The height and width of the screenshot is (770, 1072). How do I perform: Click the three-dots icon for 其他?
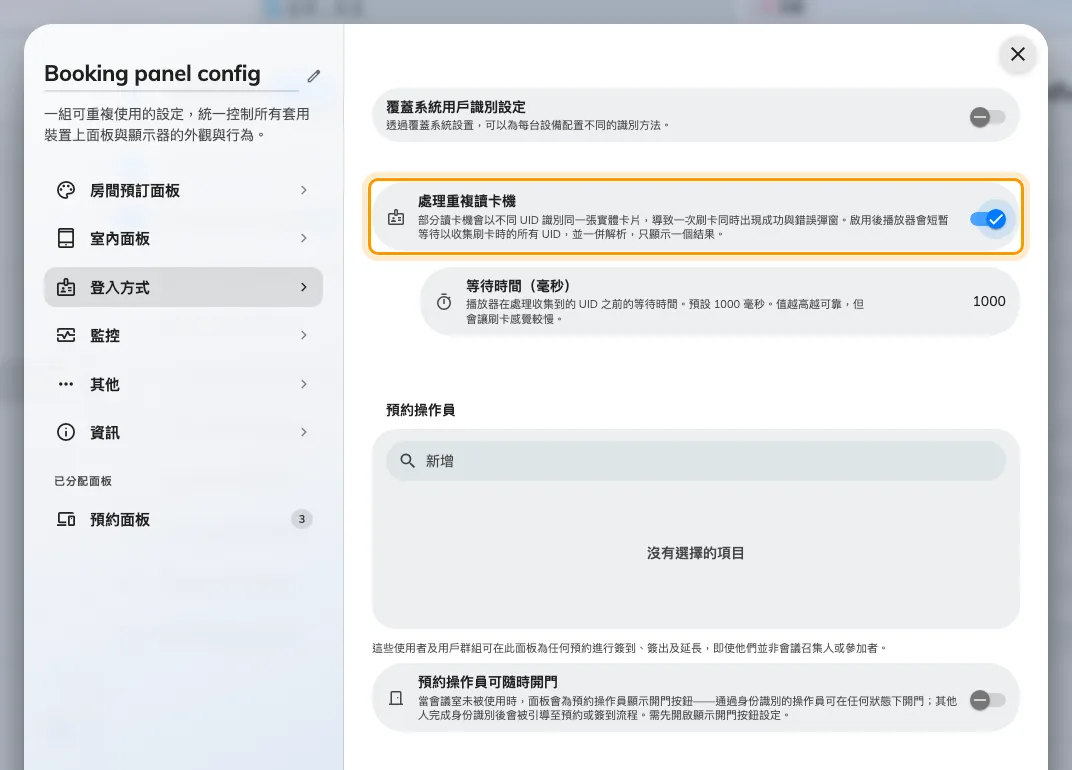pos(66,384)
